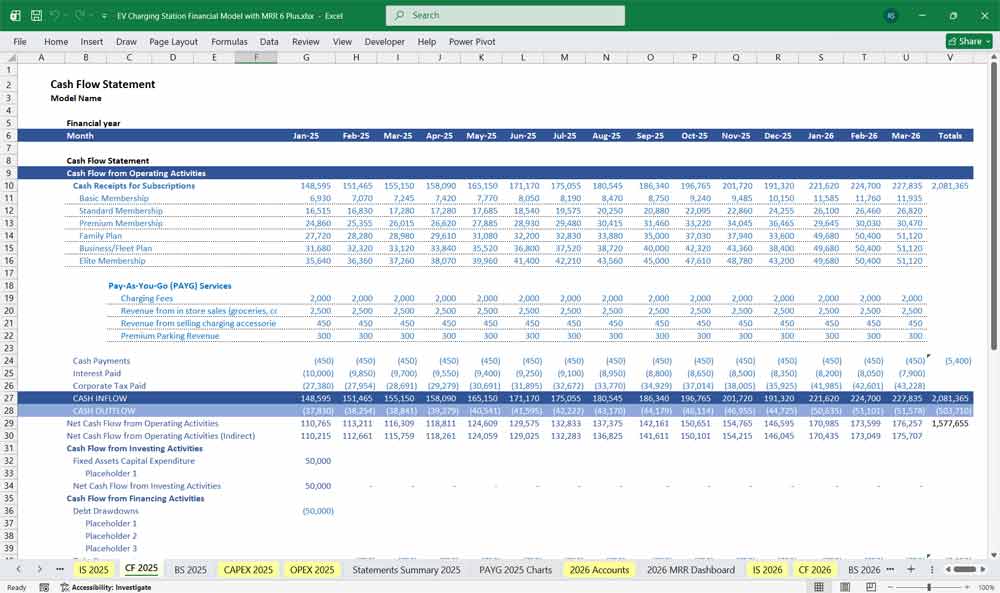Click the Save icon in Quick Access Toolbar
The height and width of the screenshot is (593, 1000).
pos(36,14)
